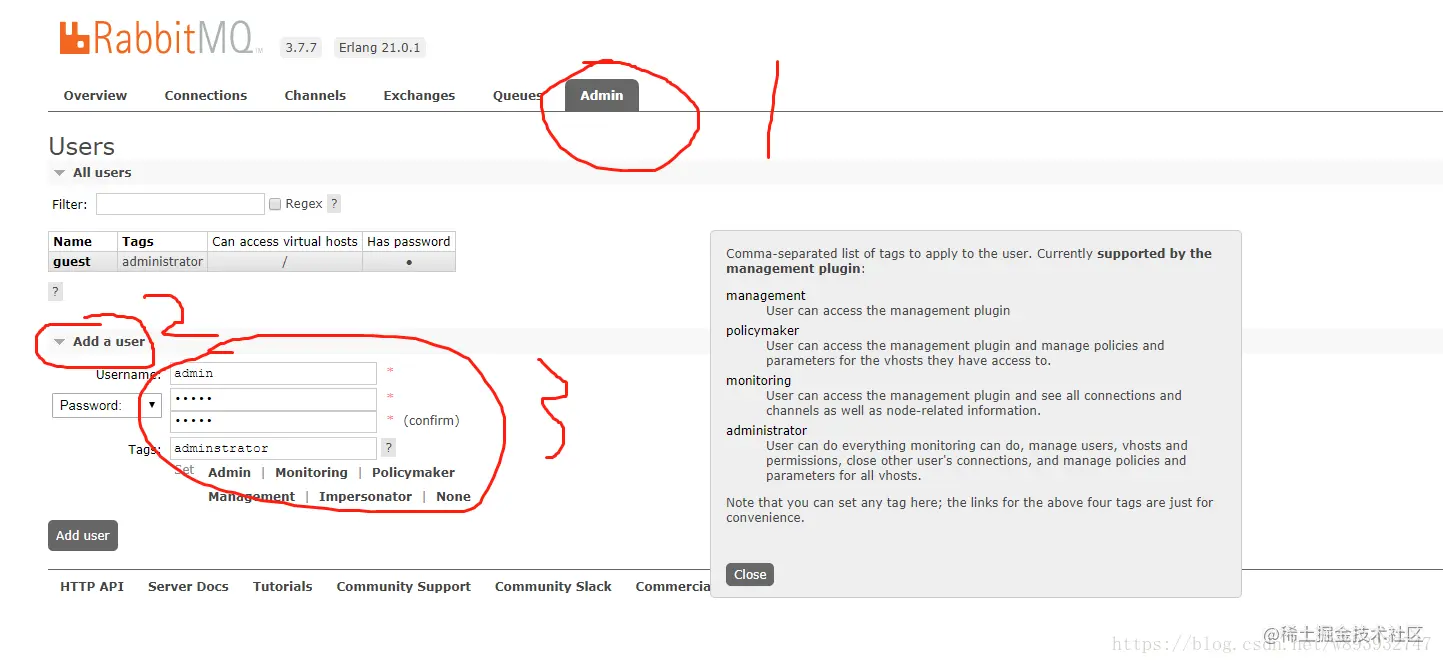Open the Password type dropdown
1443x664 pixels.
coord(106,405)
